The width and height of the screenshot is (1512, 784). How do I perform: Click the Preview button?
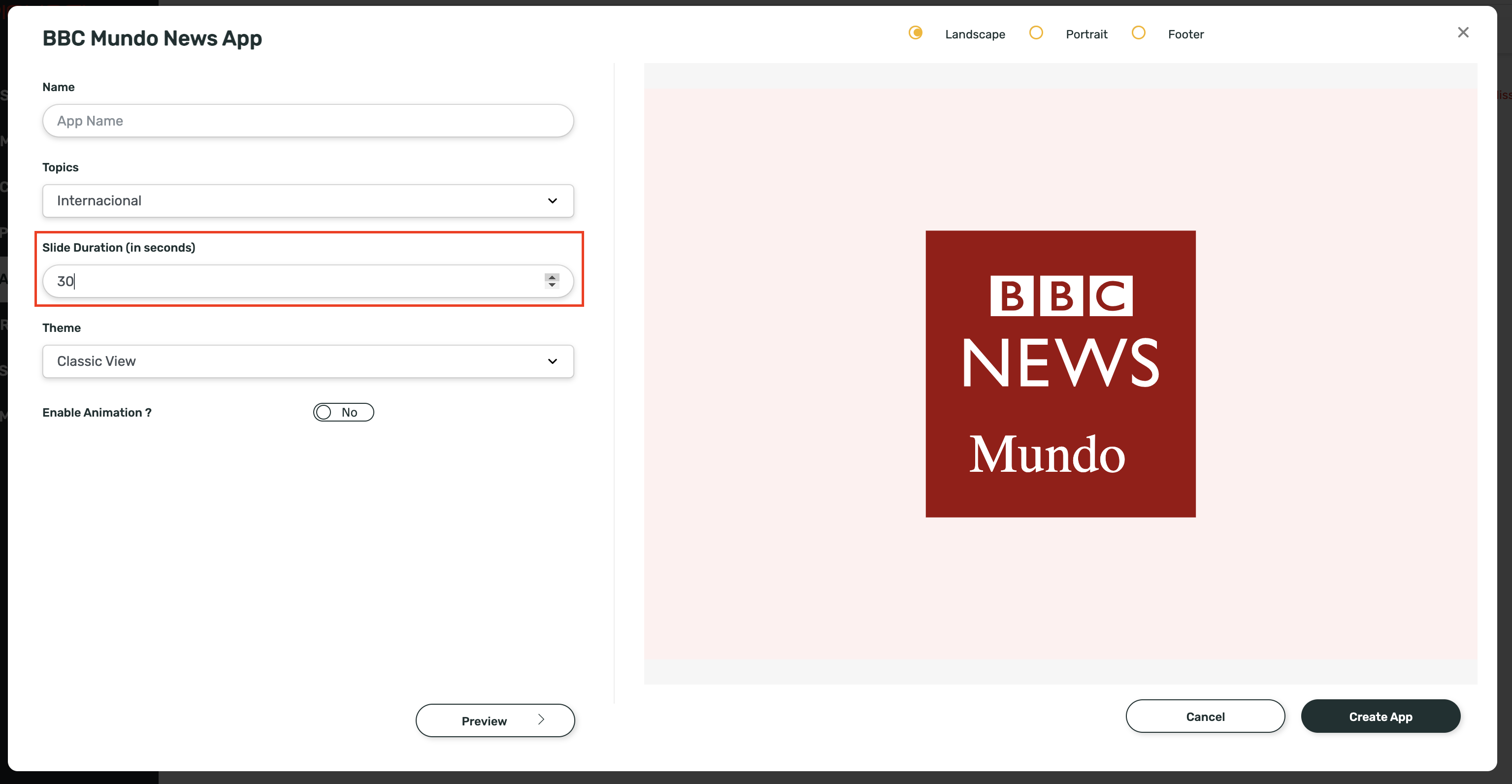pos(495,720)
